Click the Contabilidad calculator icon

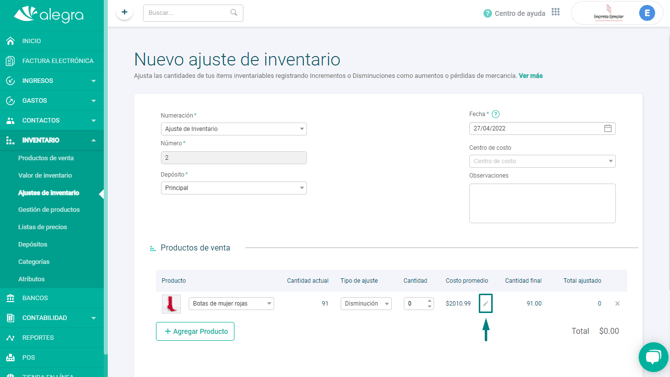[10, 318]
